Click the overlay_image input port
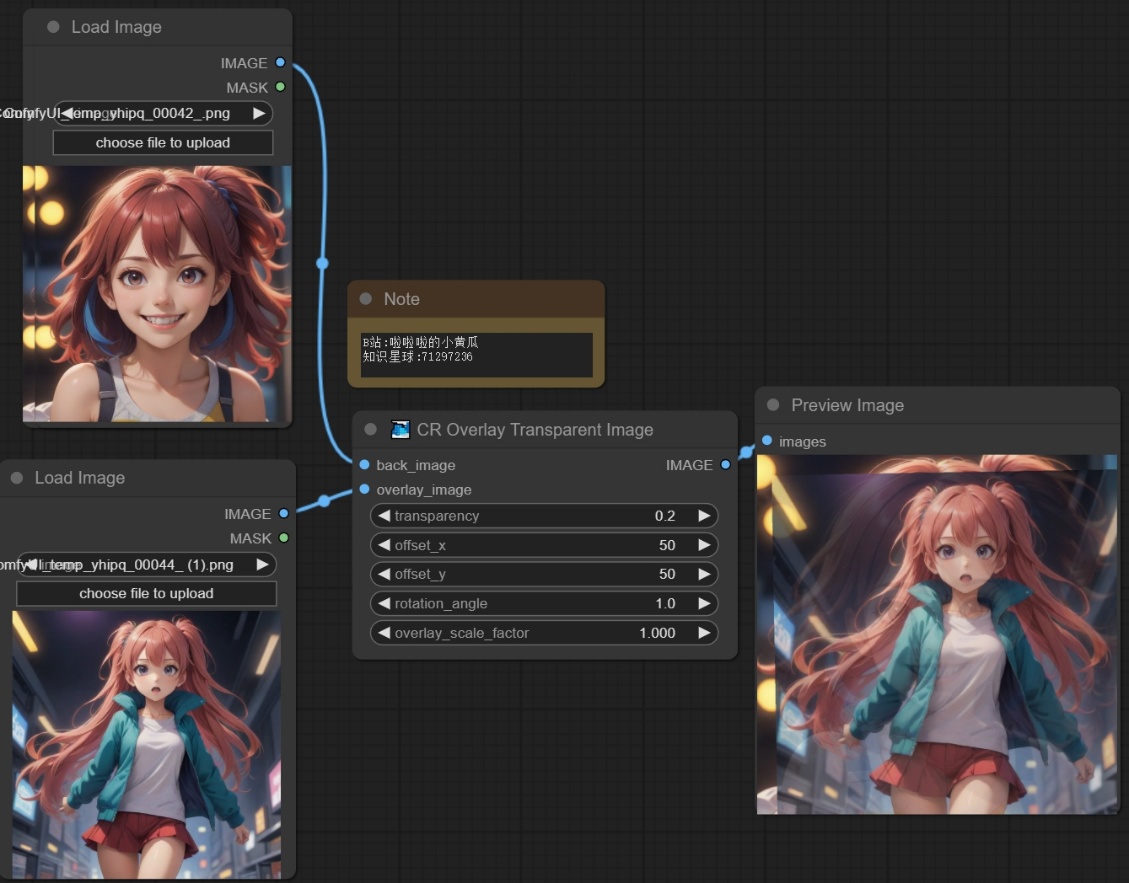Image resolution: width=1129 pixels, height=883 pixels. pos(364,489)
